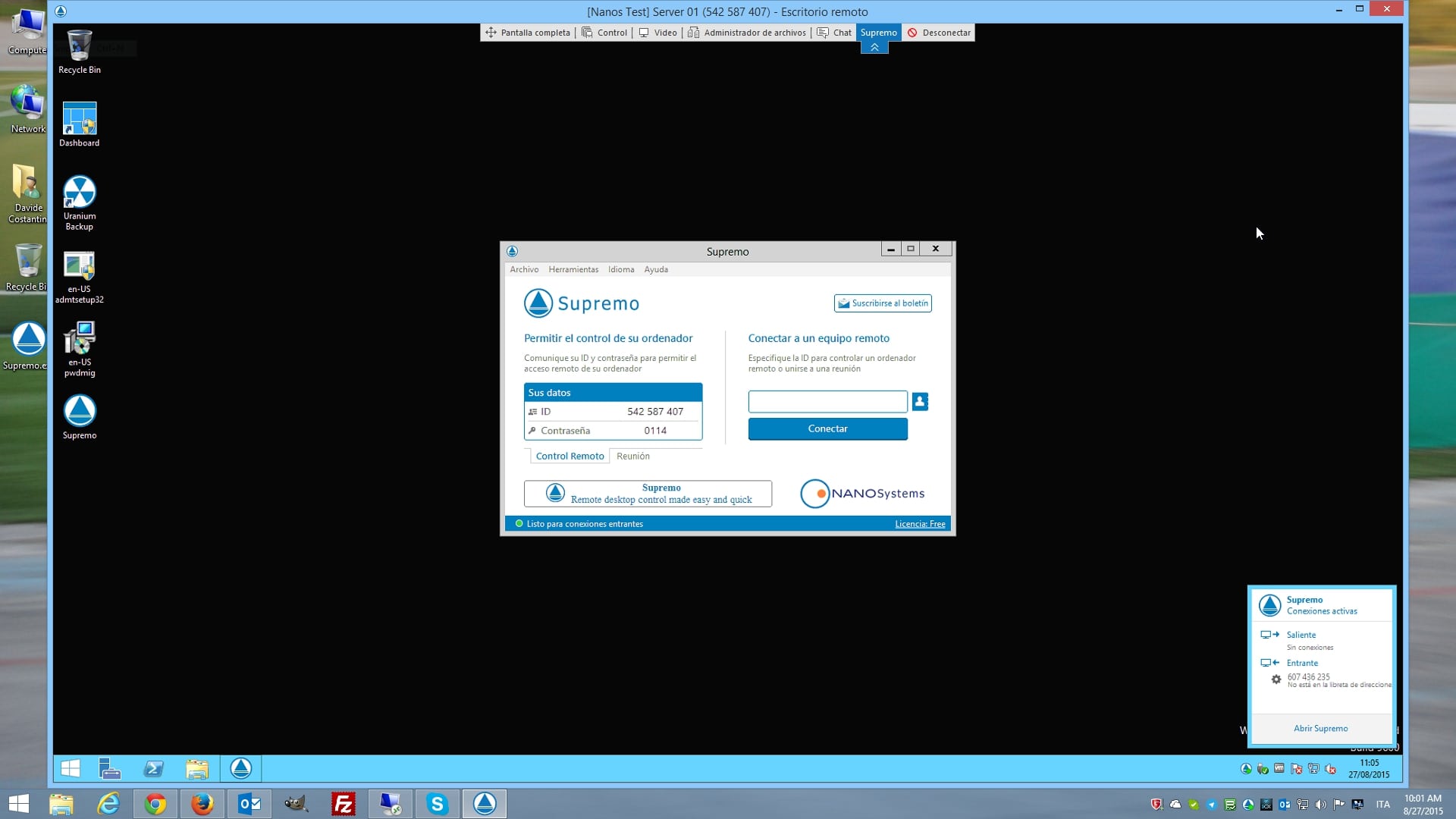Click the Contraseña value 0114
This screenshot has width=1456, height=819.
click(655, 431)
